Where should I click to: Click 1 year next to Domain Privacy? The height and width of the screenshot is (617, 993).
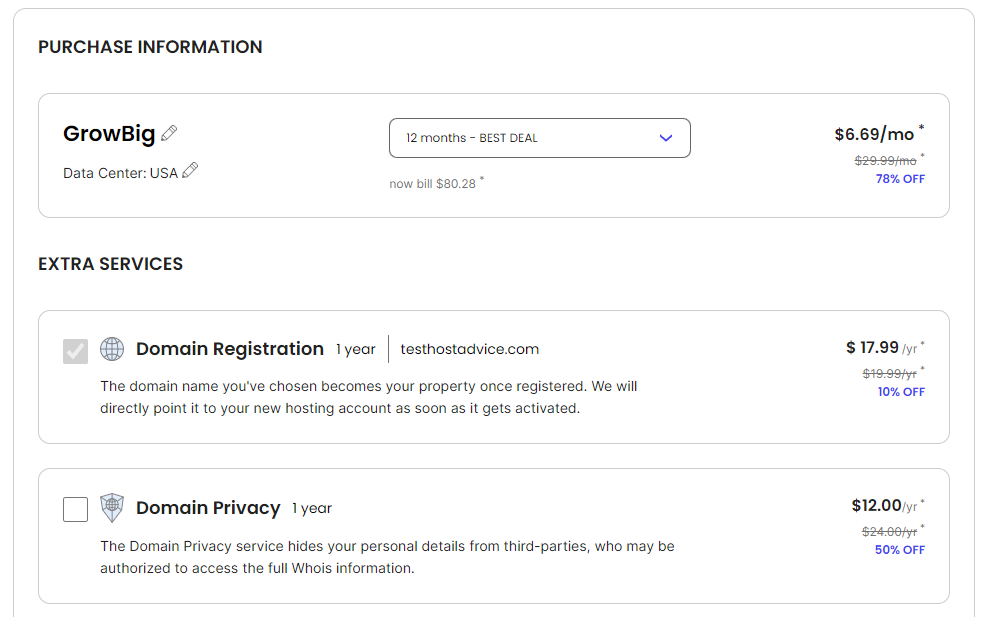click(312, 508)
